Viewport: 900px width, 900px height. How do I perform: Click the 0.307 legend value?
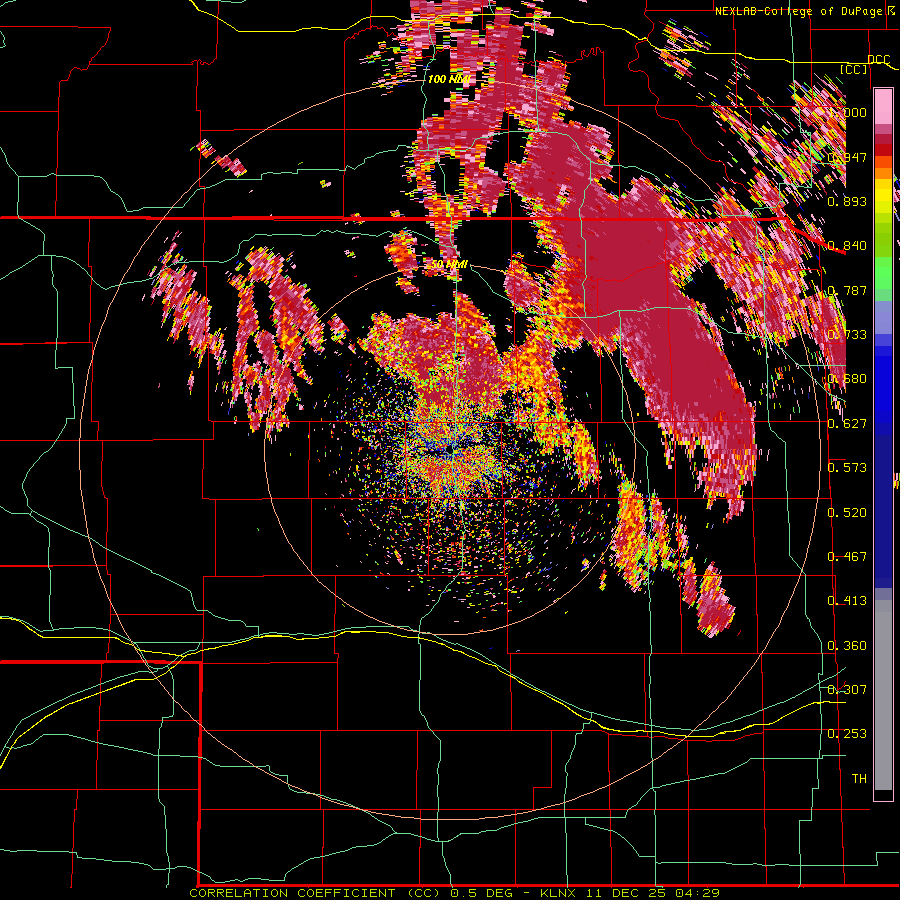[847, 690]
